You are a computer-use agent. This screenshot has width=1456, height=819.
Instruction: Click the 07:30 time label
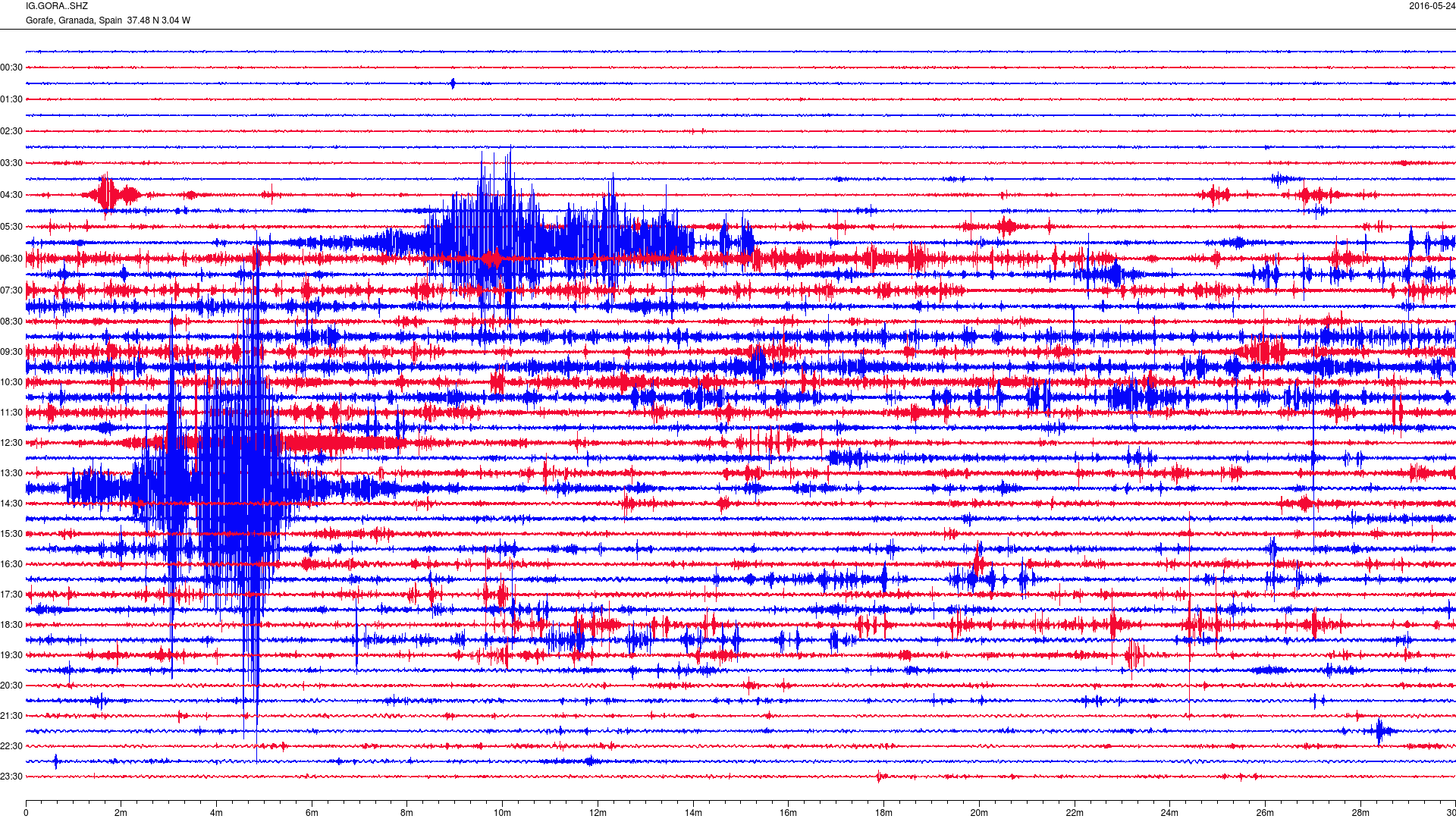click(11, 290)
